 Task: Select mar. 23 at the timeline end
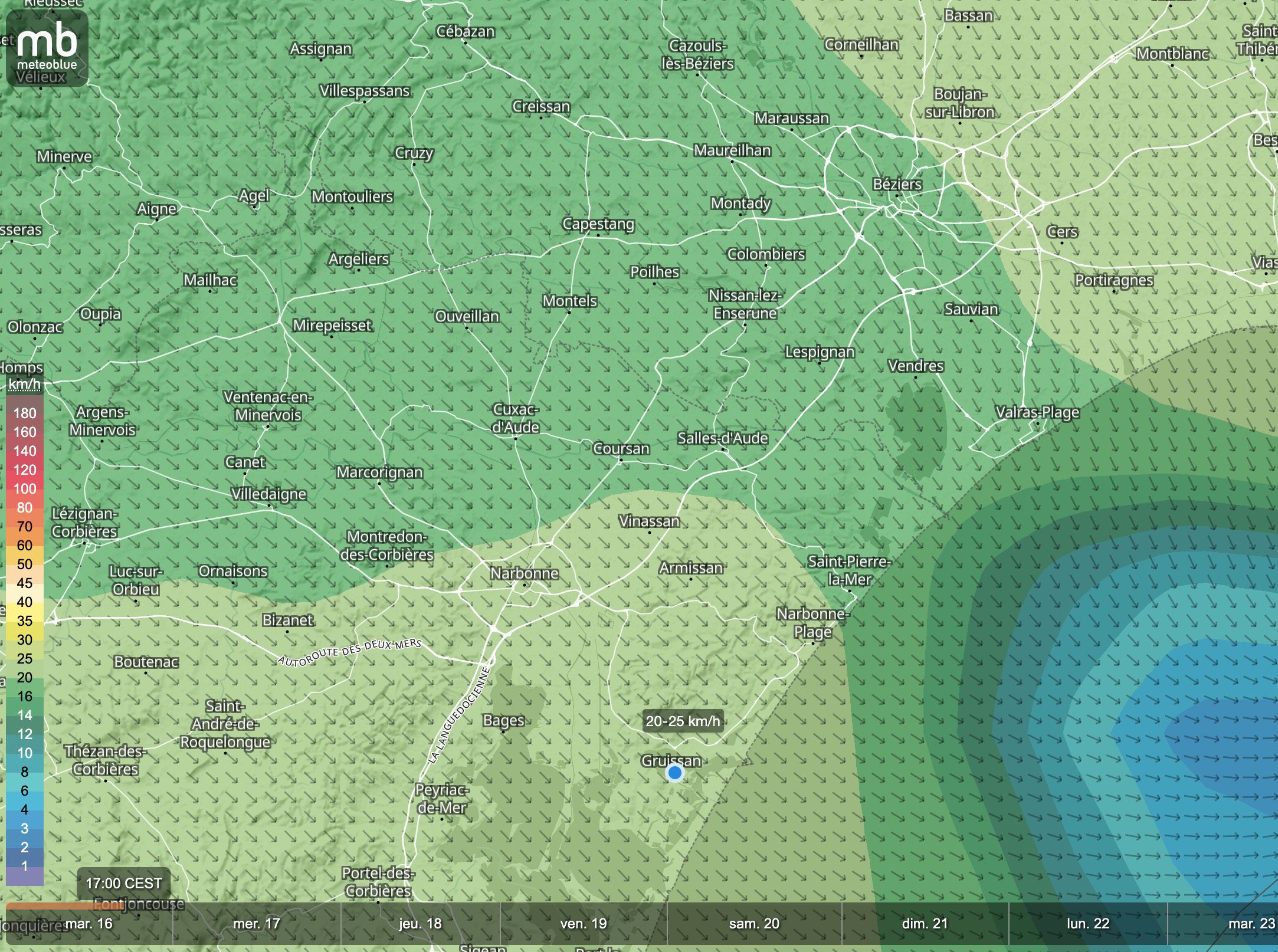point(1251,924)
